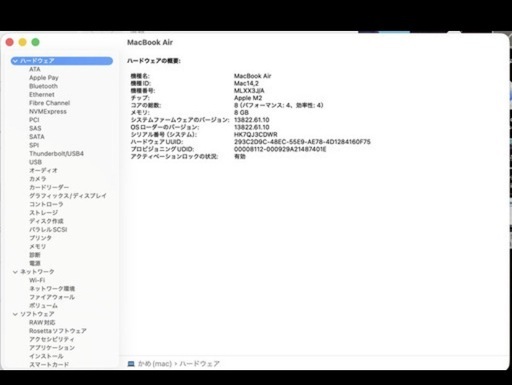
Task: Select アクセシビリティ in the sidebar
Action: [52, 339]
